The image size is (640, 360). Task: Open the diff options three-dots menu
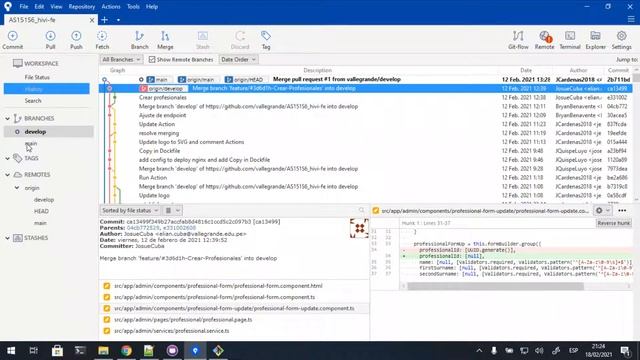pyautogui.click(x=622, y=211)
